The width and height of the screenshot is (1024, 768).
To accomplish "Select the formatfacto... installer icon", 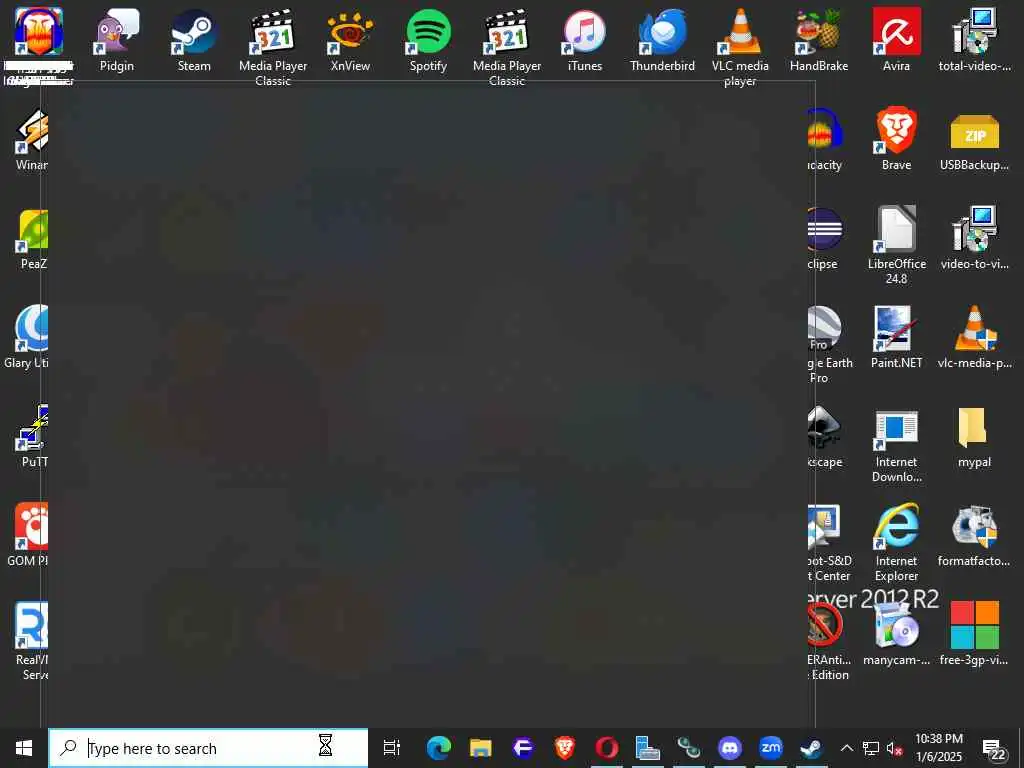I will (974, 535).
